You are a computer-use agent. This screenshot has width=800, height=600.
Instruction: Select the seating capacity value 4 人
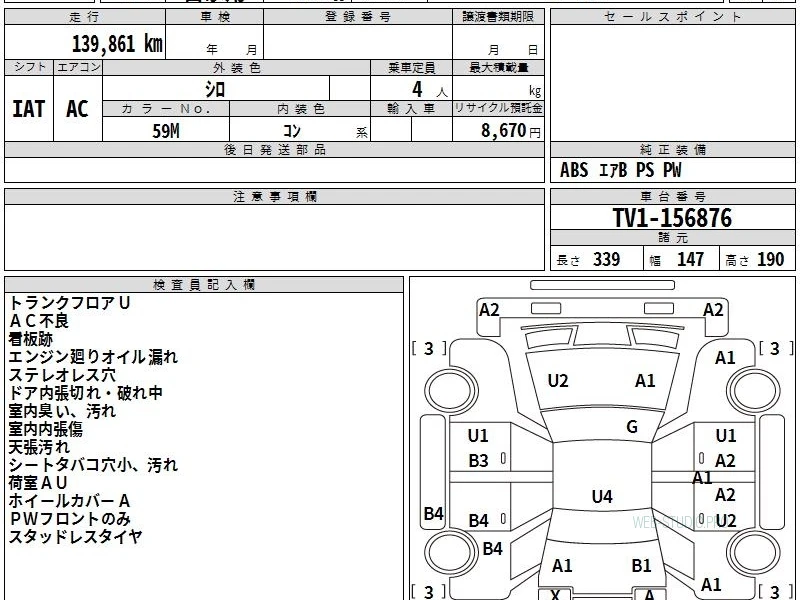tap(429, 89)
